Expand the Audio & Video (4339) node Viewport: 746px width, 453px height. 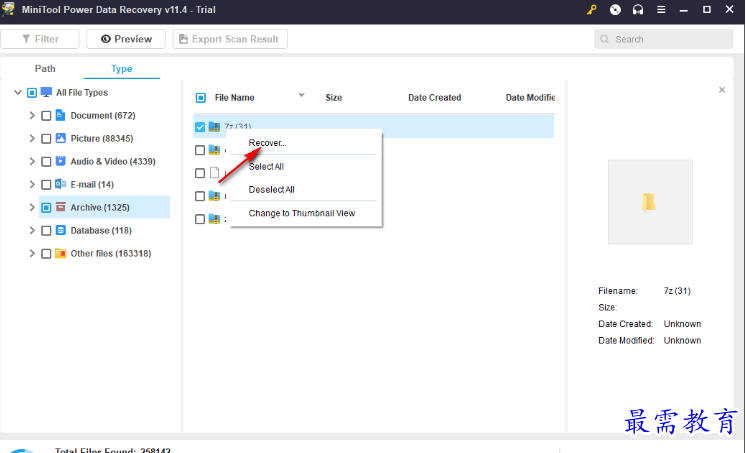pyautogui.click(x=32, y=161)
